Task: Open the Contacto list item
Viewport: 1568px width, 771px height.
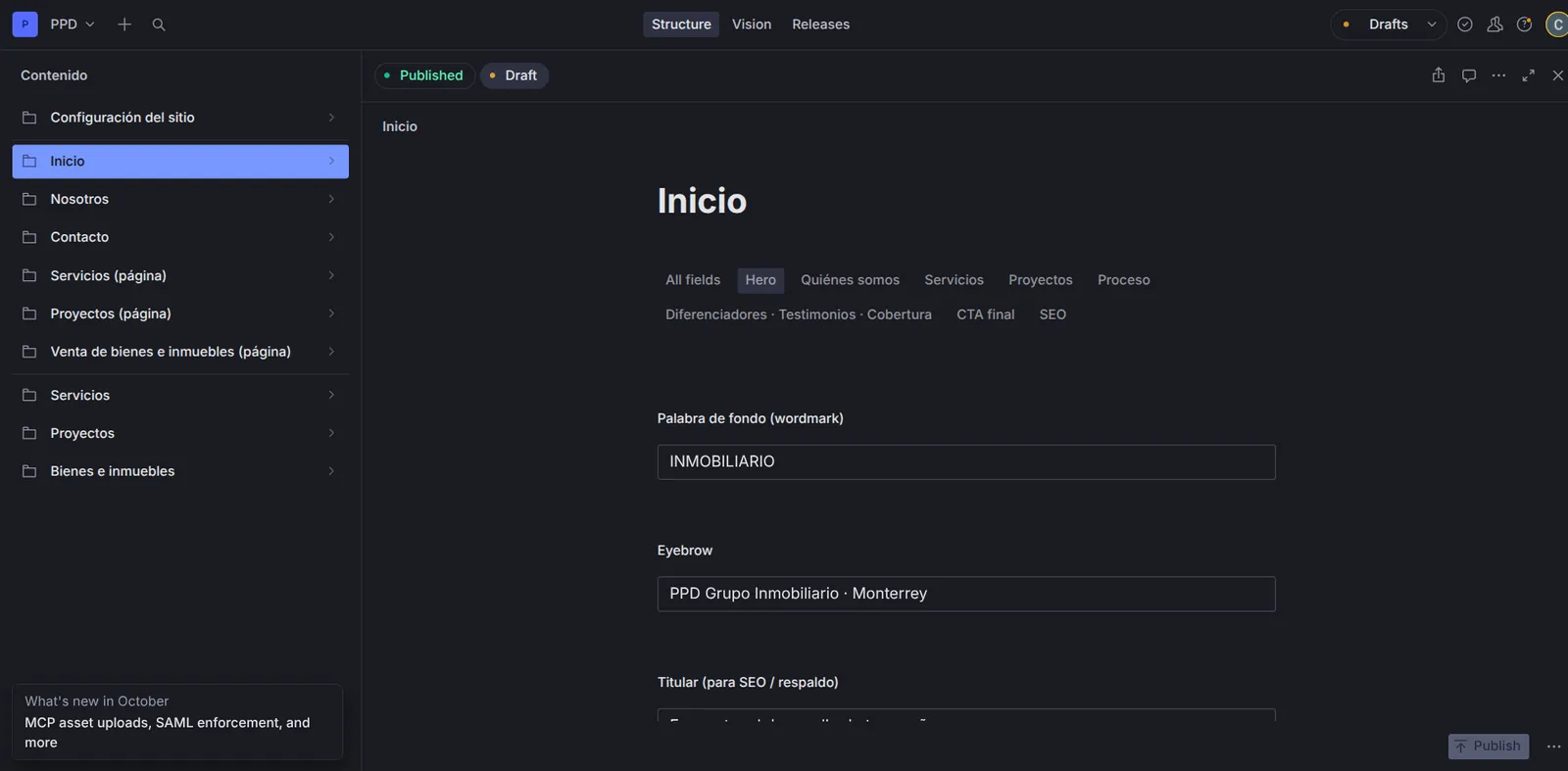Action: click(x=180, y=237)
